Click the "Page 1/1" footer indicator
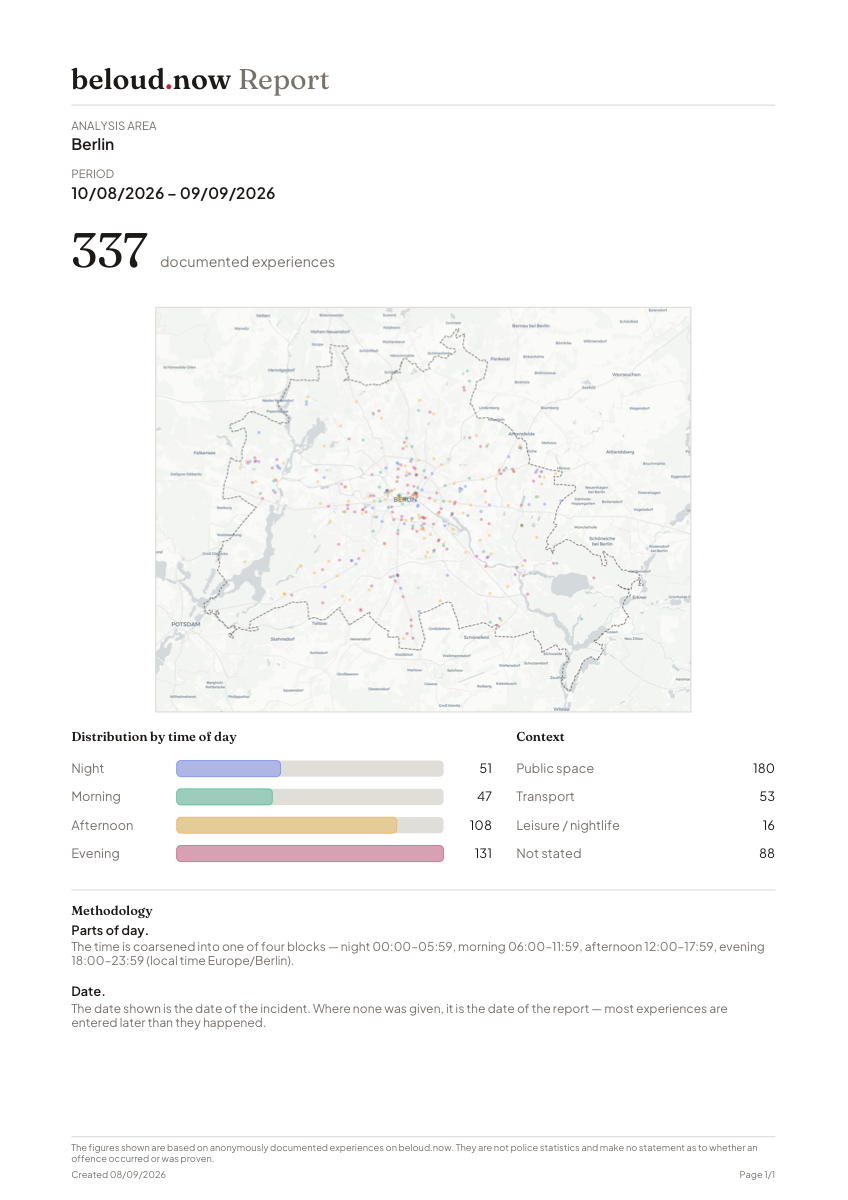Screen dimensions: 848x1200 coord(757,1175)
